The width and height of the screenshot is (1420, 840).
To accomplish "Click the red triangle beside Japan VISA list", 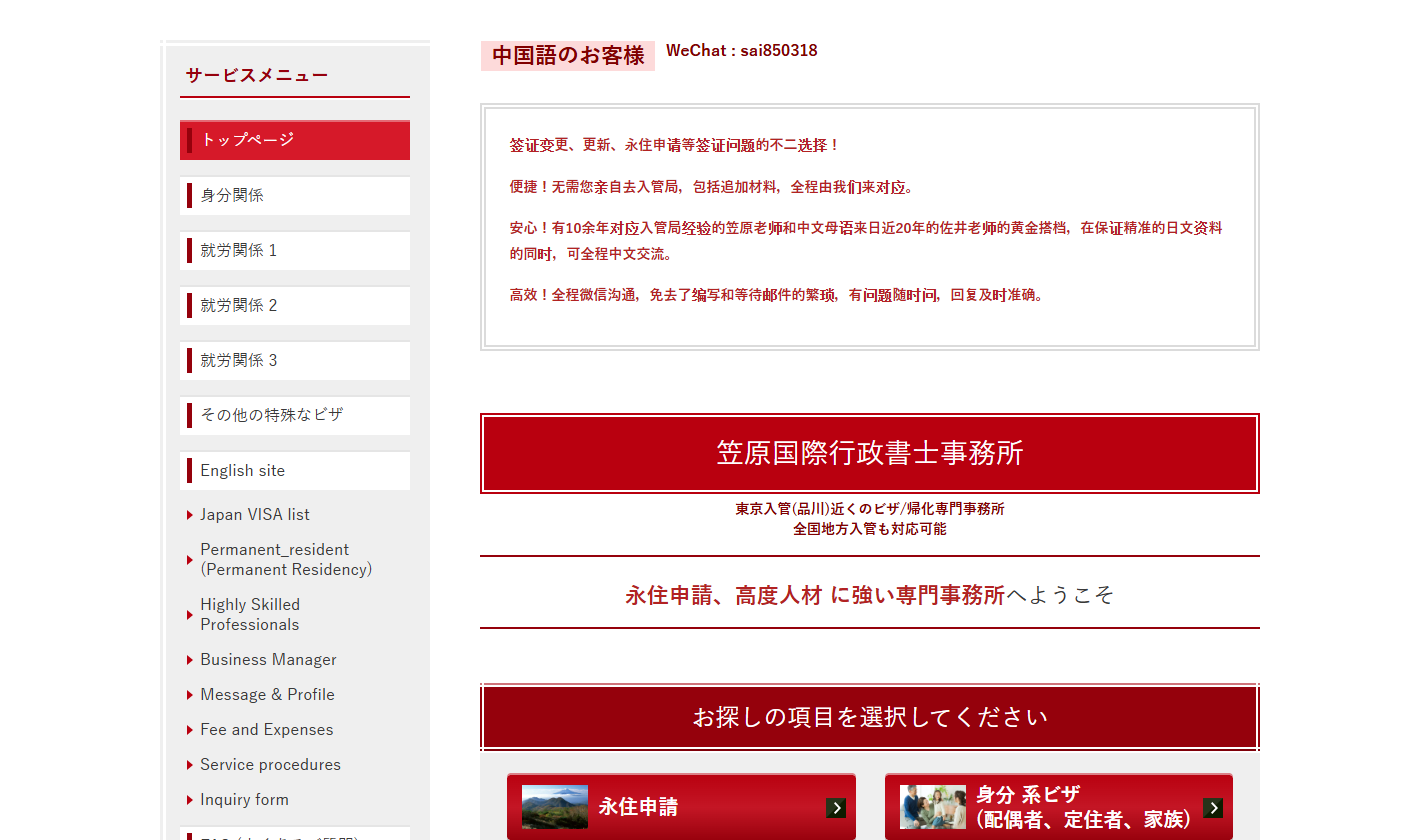I will click(x=190, y=514).
